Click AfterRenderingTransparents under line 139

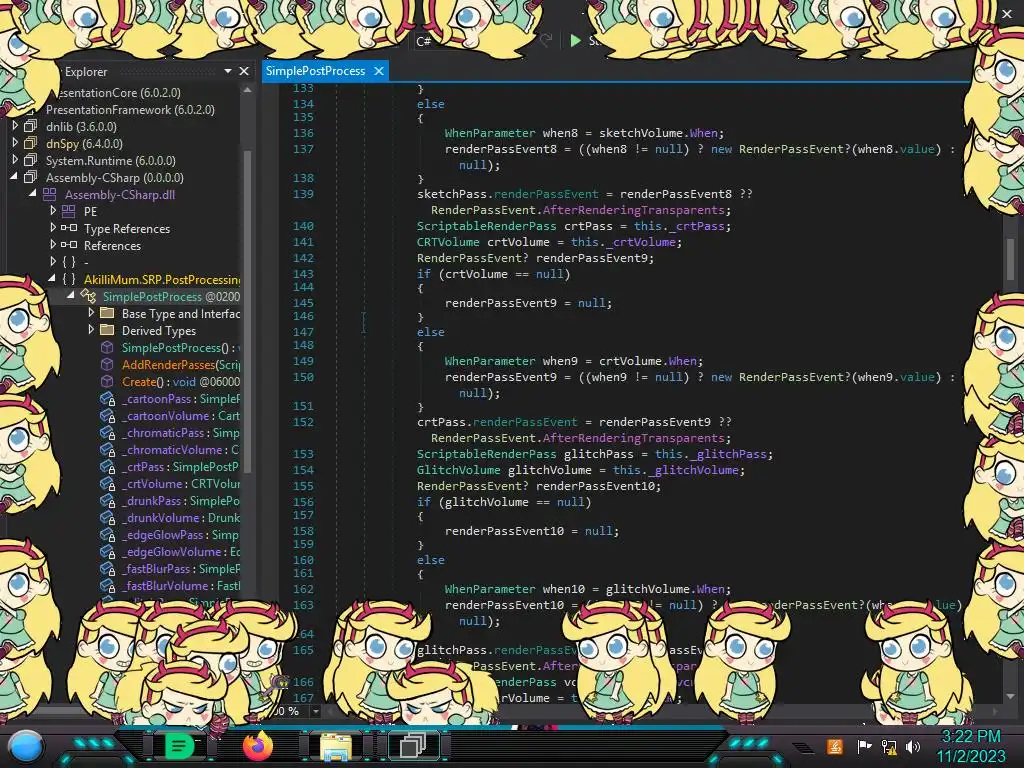633,210
